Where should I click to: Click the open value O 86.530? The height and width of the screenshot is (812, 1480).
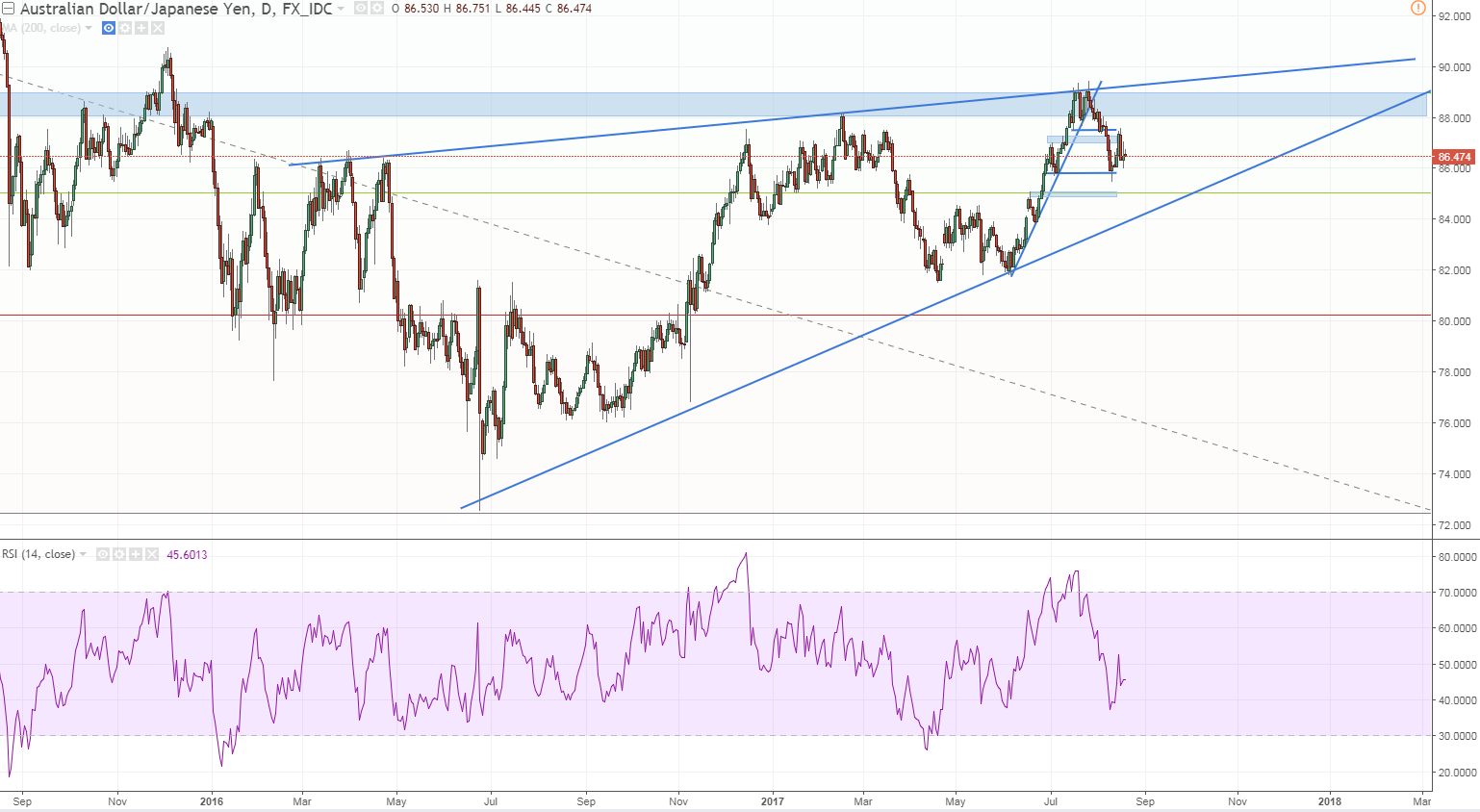pos(415,9)
